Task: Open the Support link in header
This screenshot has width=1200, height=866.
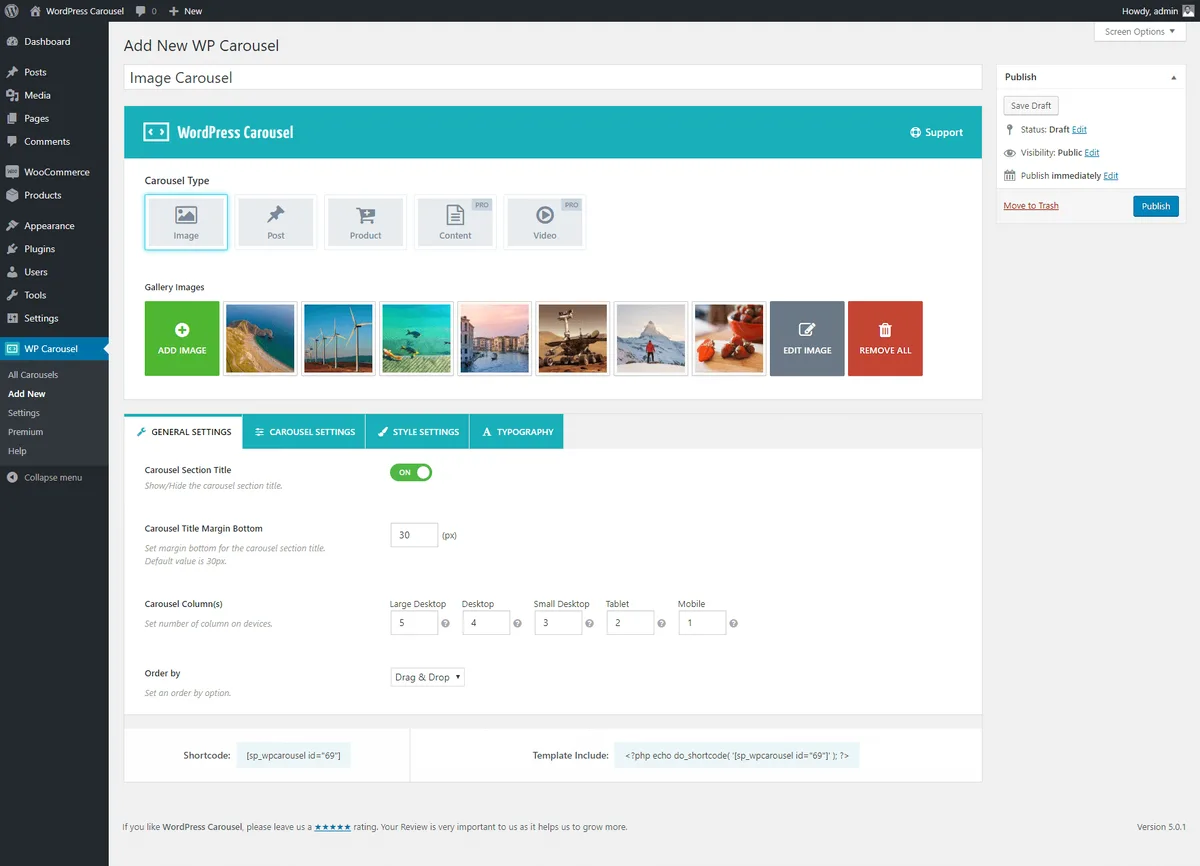Action: pos(937,132)
